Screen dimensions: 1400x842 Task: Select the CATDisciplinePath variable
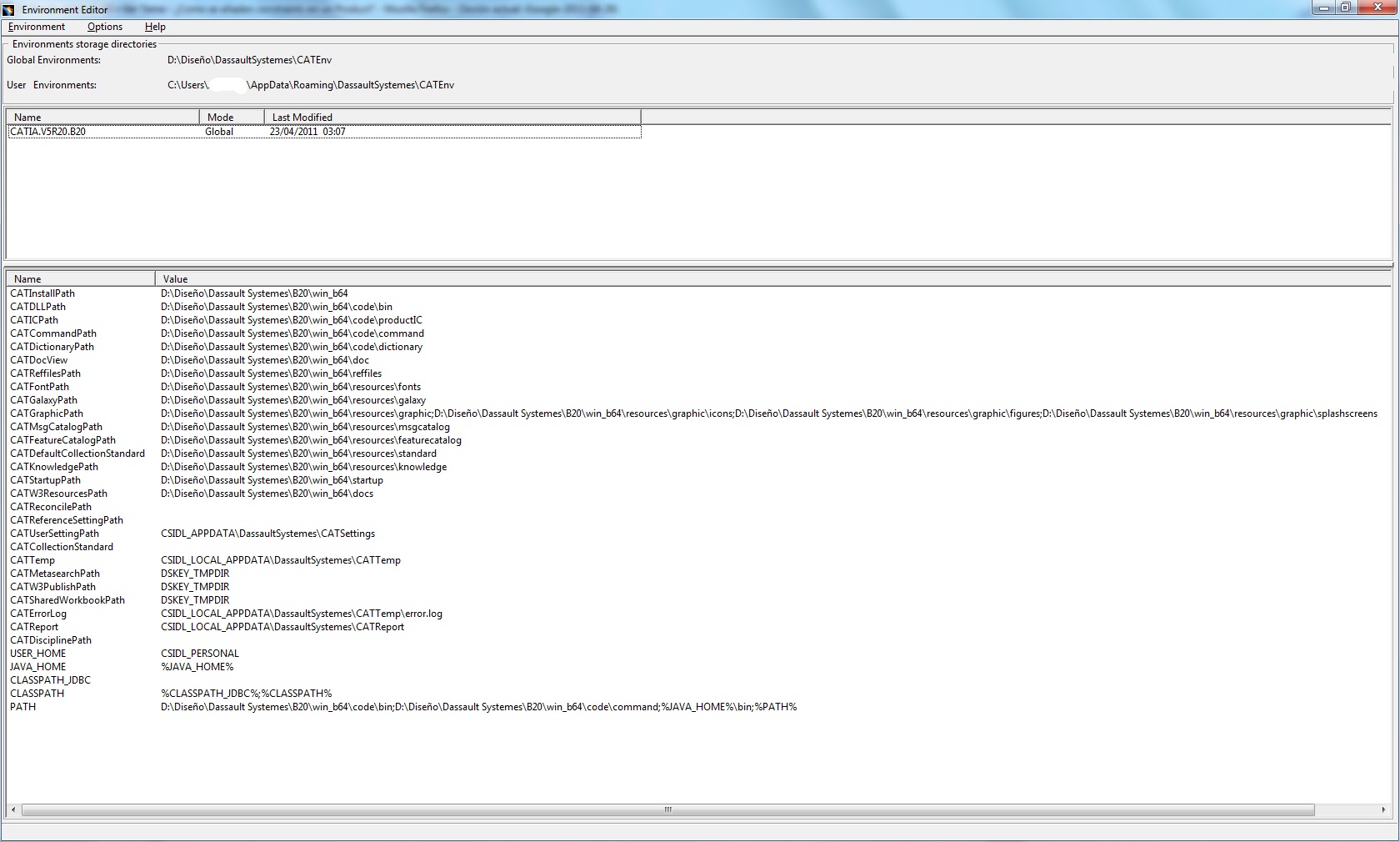pos(51,640)
